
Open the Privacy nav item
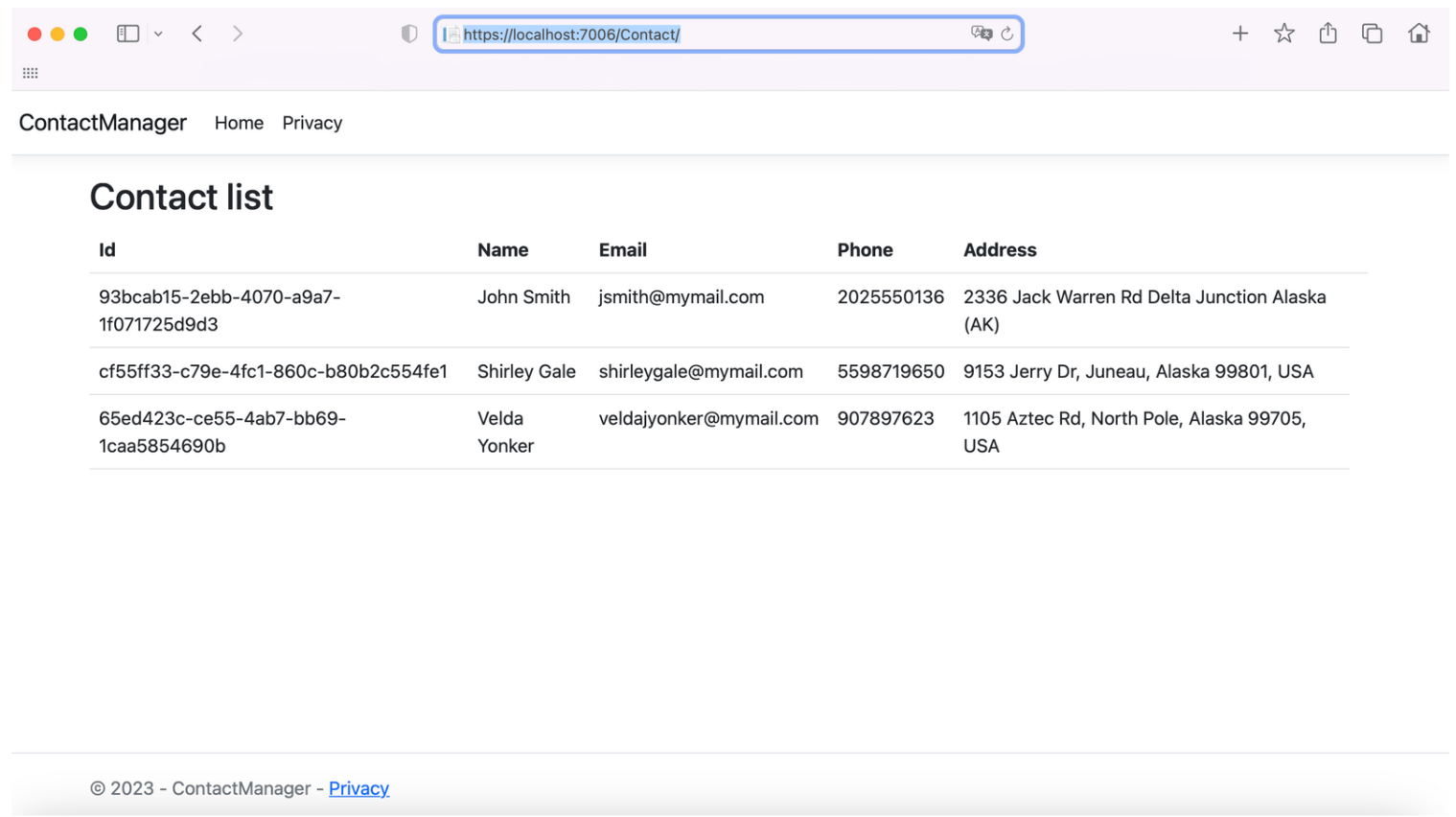[x=312, y=123]
